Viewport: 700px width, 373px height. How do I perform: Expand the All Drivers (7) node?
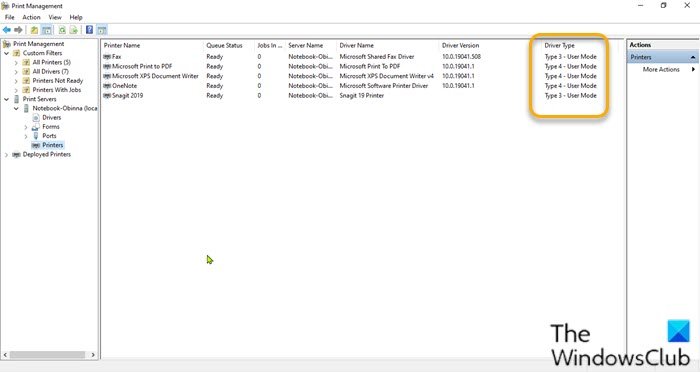tap(16, 71)
